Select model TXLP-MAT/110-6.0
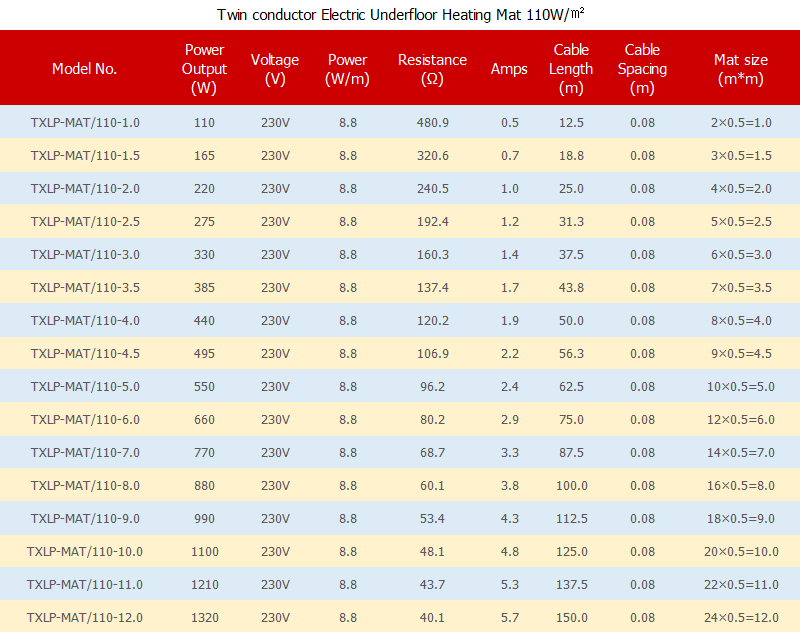 85,419
